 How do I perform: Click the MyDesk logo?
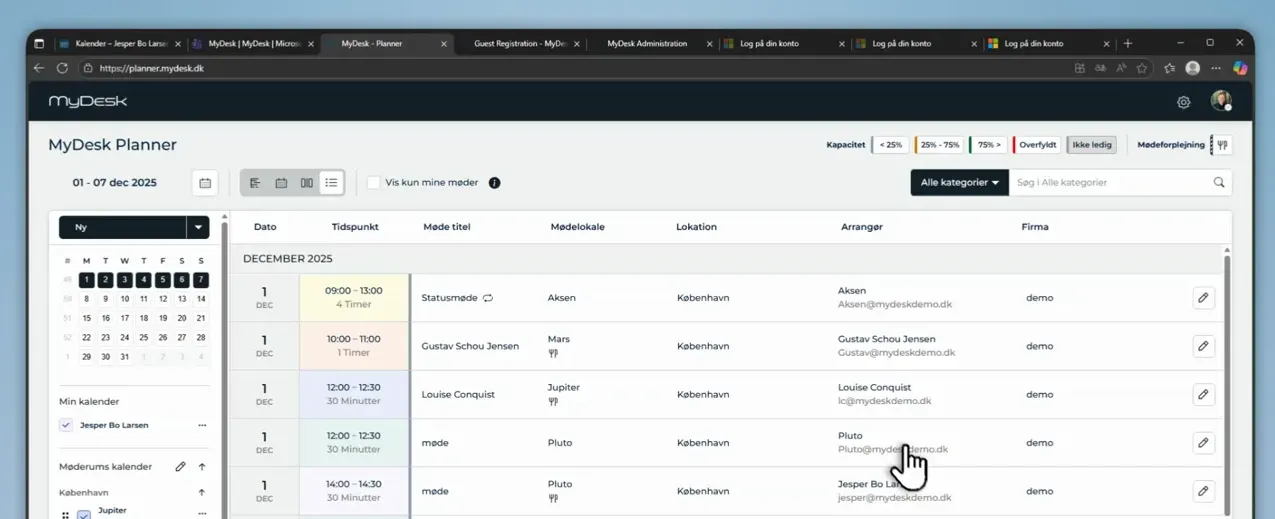(x=88, y=101)
